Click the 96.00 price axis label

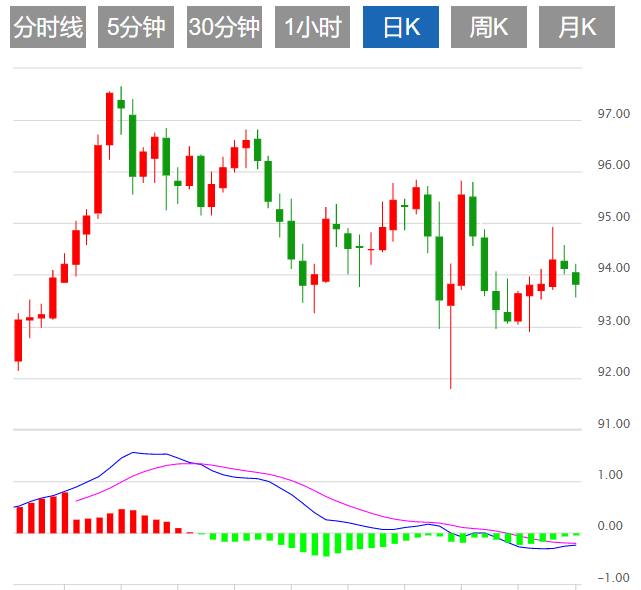(613, 165)
